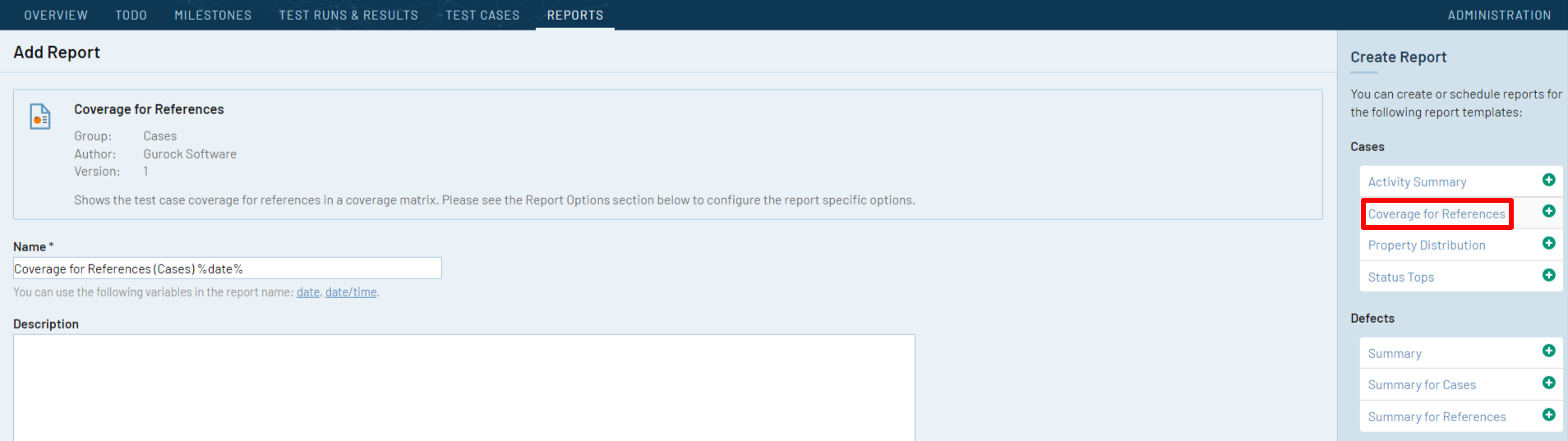Go to the Milestones tab

tap(213, 15)
